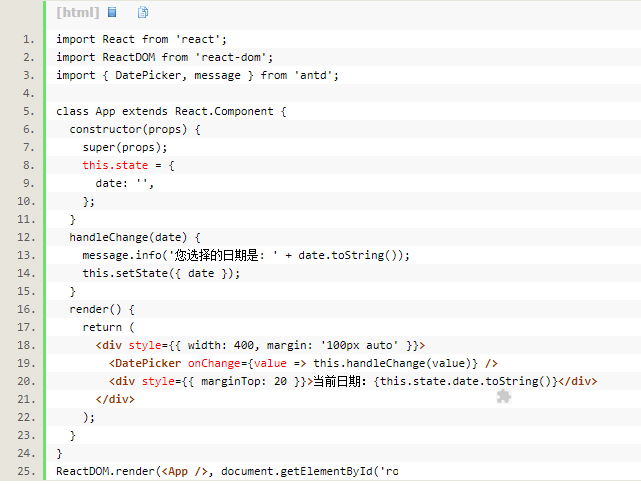Click line number 25 in the gutter
This screenshot has width=641, height=485.
[26, 470]
